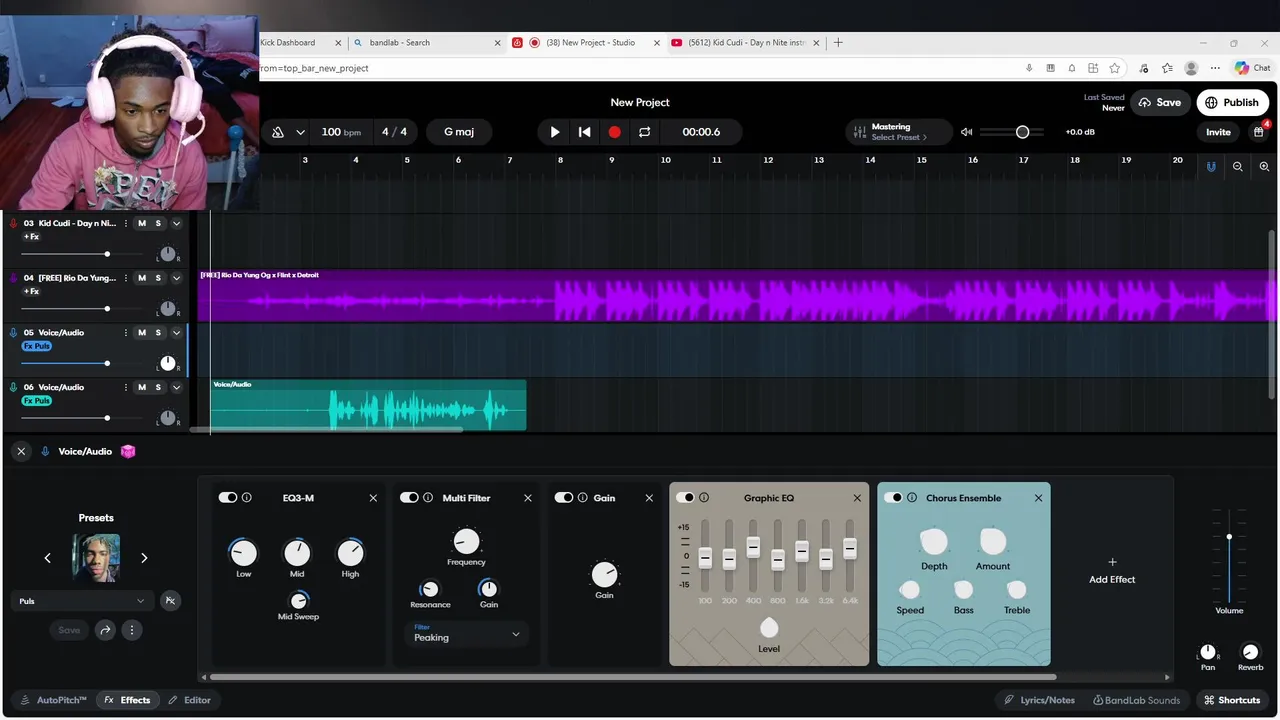Viewport: 1280px width, 720px height.
Task: Arm track 06 microphone icon
Action: point(13,387)
